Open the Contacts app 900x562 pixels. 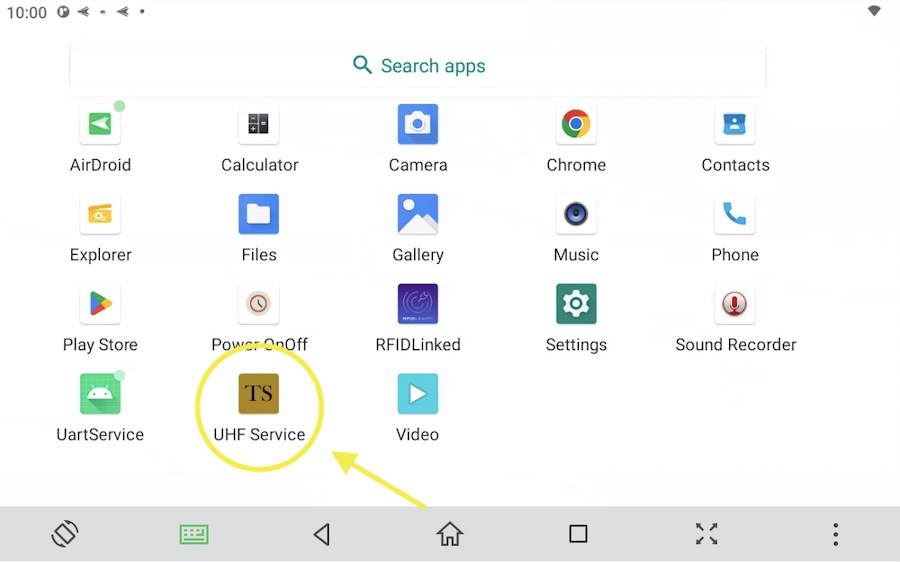coord(735,124)
